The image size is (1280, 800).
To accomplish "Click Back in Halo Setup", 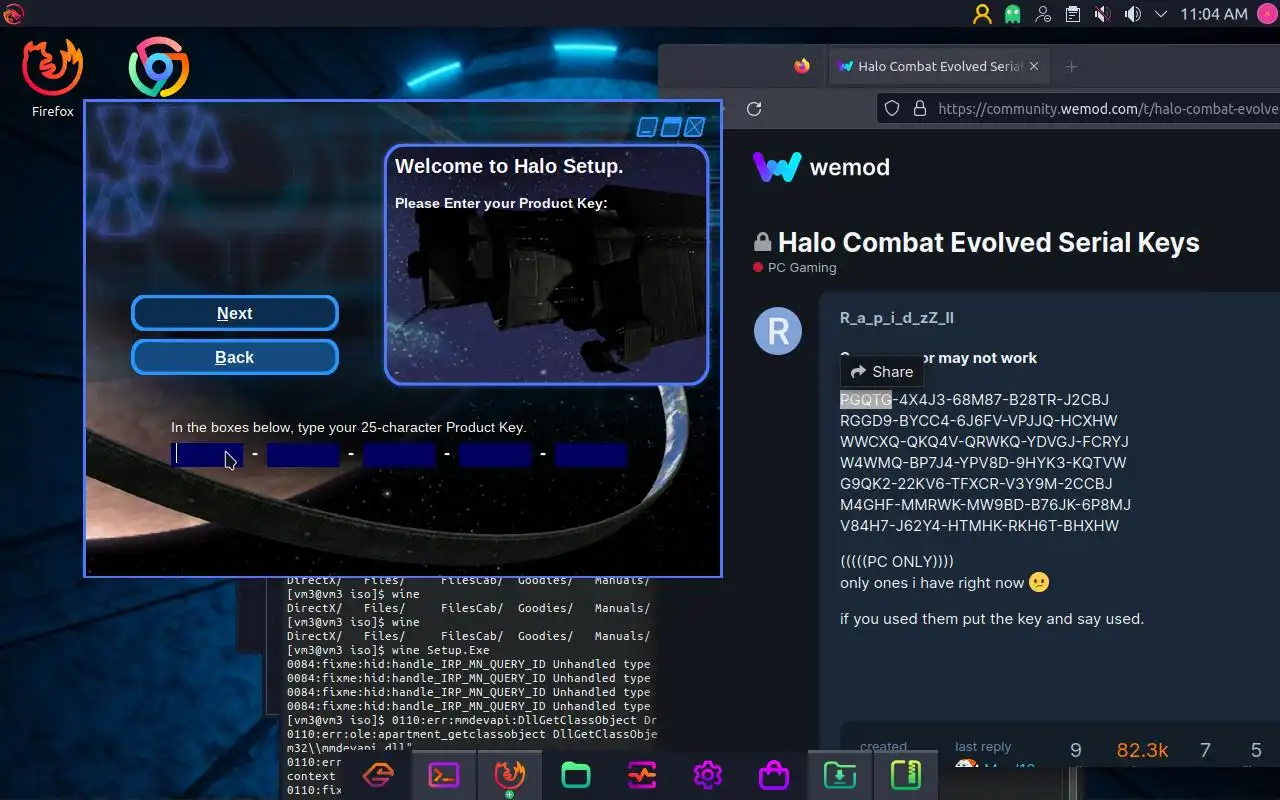I will pos(235,357).
